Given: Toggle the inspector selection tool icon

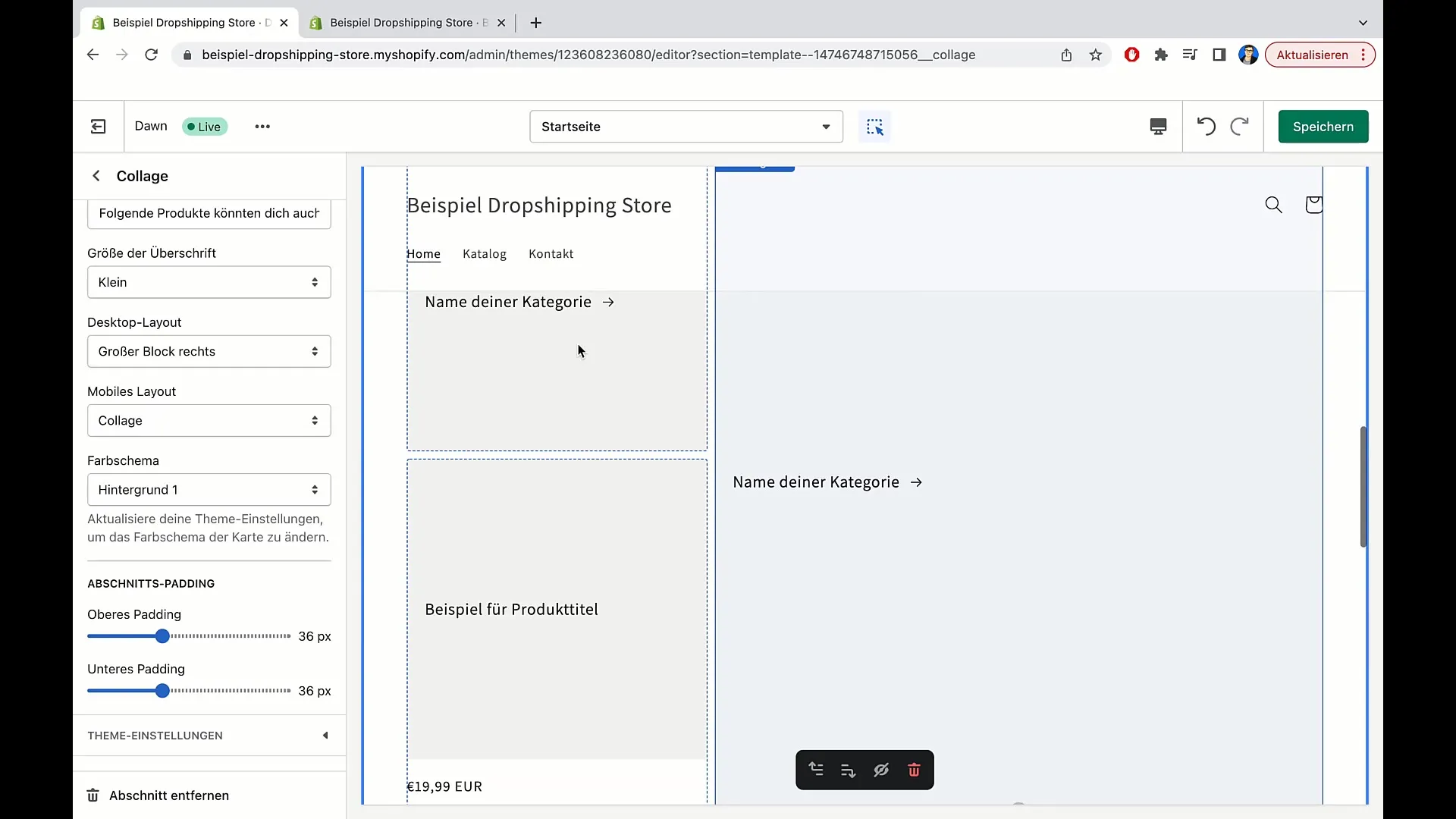Looking at the screenshot, I should click(x=874, y=127).
